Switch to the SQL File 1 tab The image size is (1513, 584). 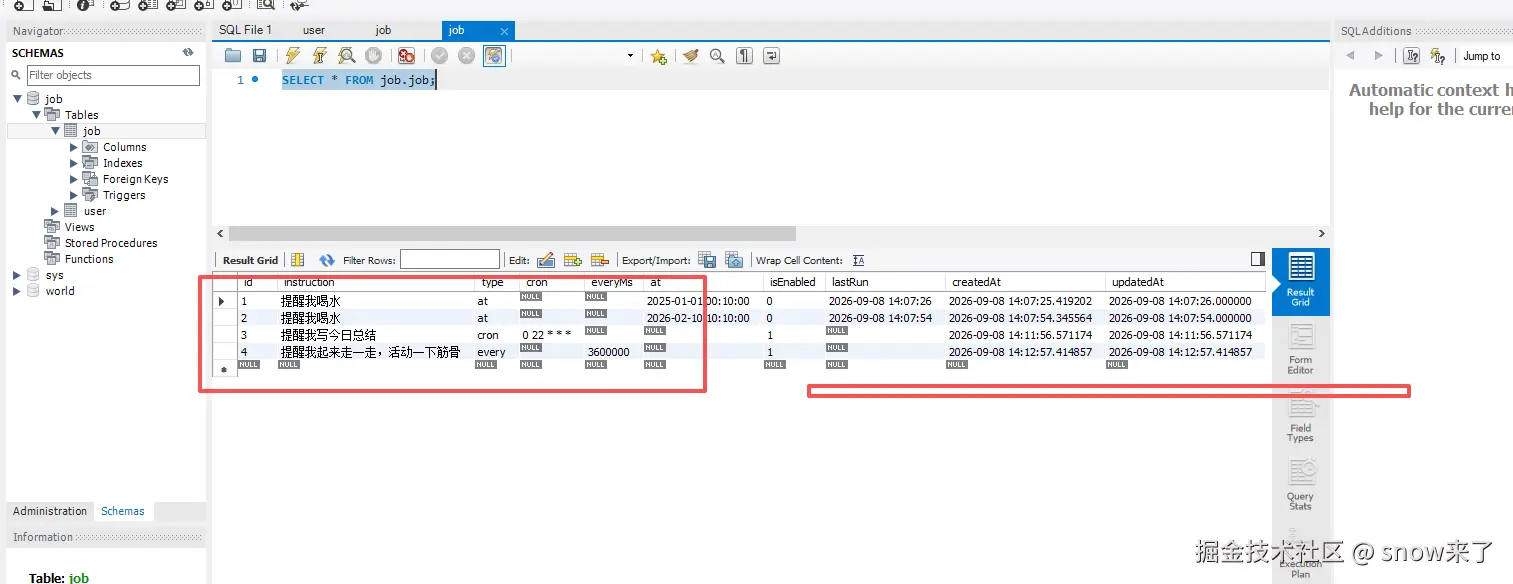[245, 30]
